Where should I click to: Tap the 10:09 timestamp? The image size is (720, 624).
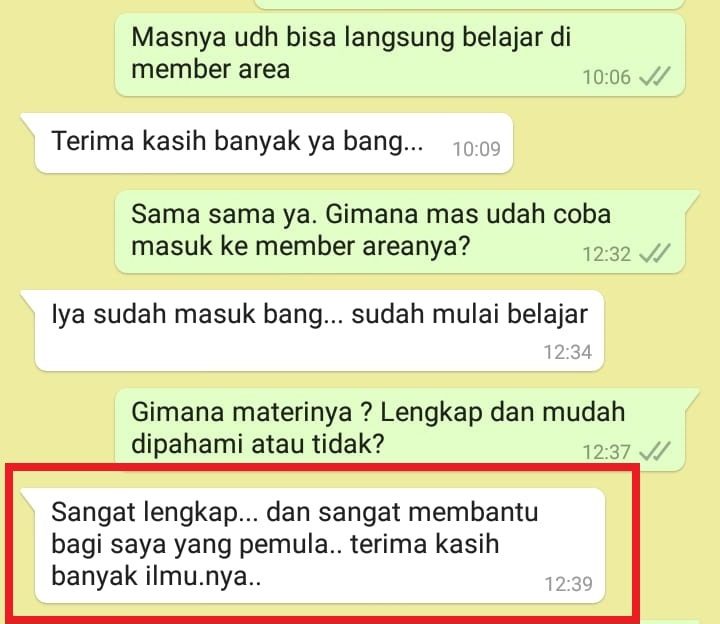[x=476, y=149]
